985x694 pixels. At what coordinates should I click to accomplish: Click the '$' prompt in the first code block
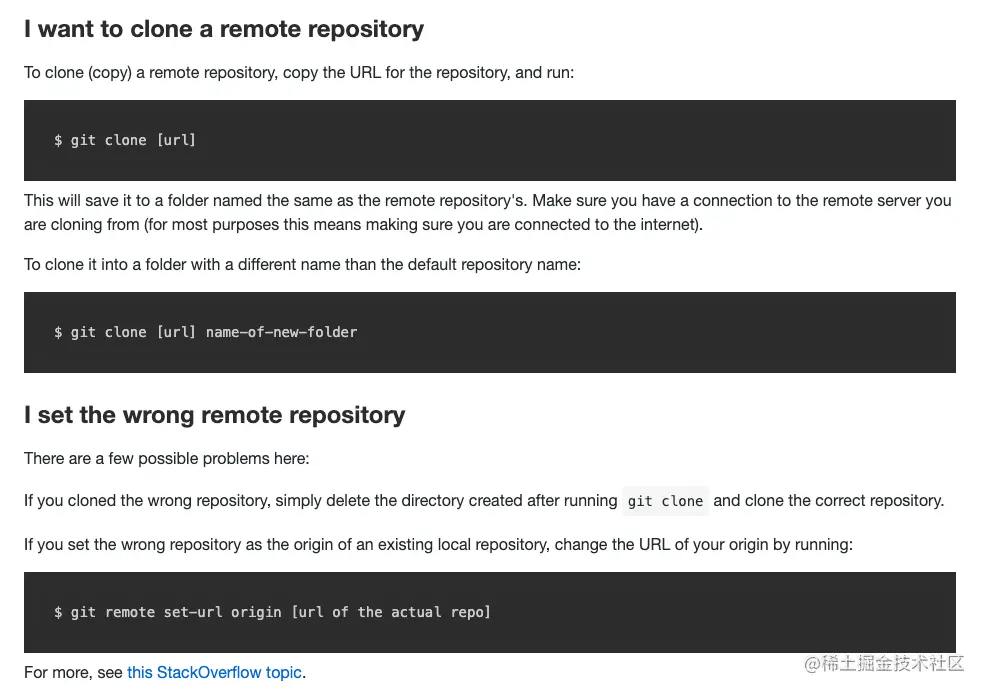(x=58, y=140)
